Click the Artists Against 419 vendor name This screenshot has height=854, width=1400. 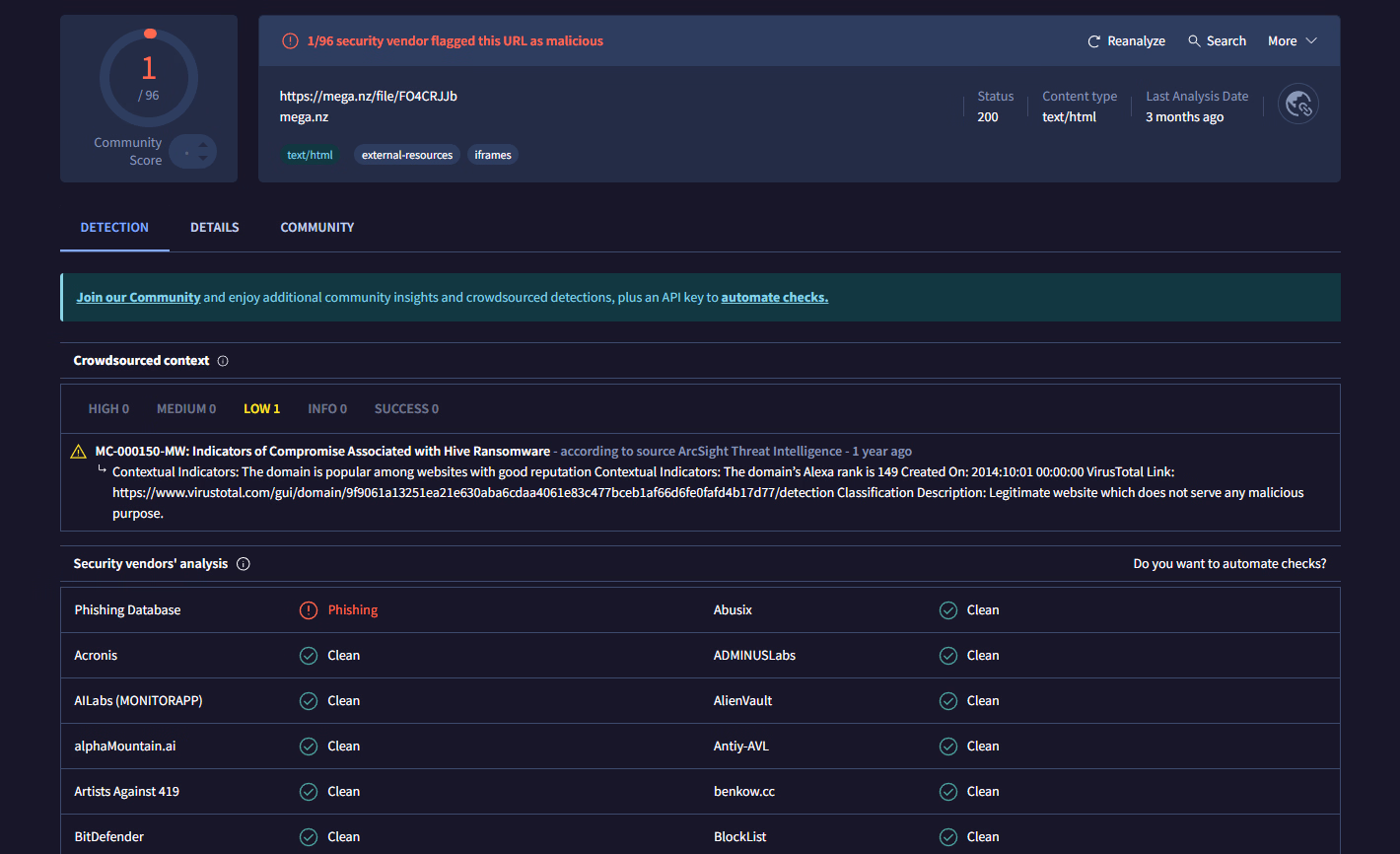point(126,792)
